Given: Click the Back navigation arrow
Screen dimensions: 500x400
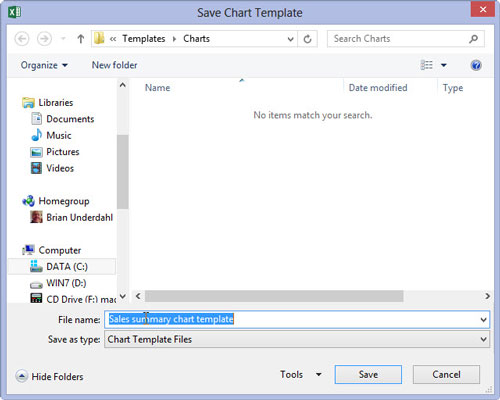Looking at the screenshot, I should [22, 39].
